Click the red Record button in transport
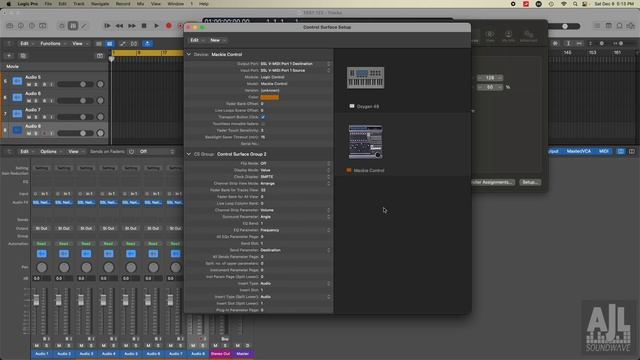This screenshot has height=360, width=640. [169, 26]
